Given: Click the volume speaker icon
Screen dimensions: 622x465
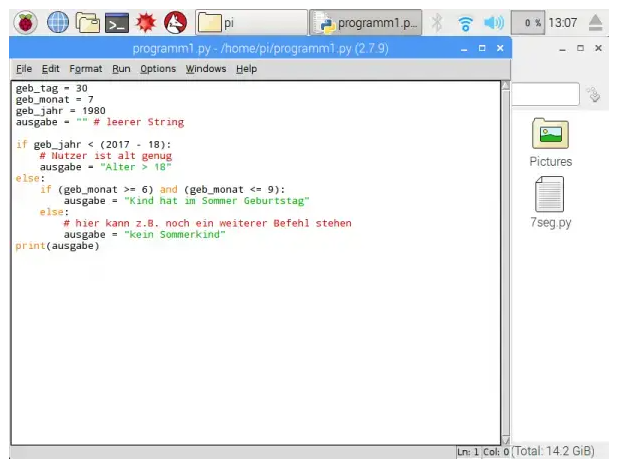Looking at the screenshot, I should point(494,23).
